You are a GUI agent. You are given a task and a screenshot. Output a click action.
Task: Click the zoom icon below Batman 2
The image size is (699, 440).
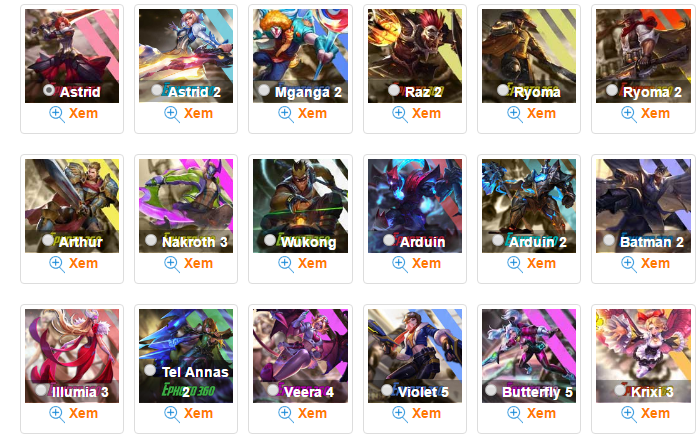pos(629,264)
